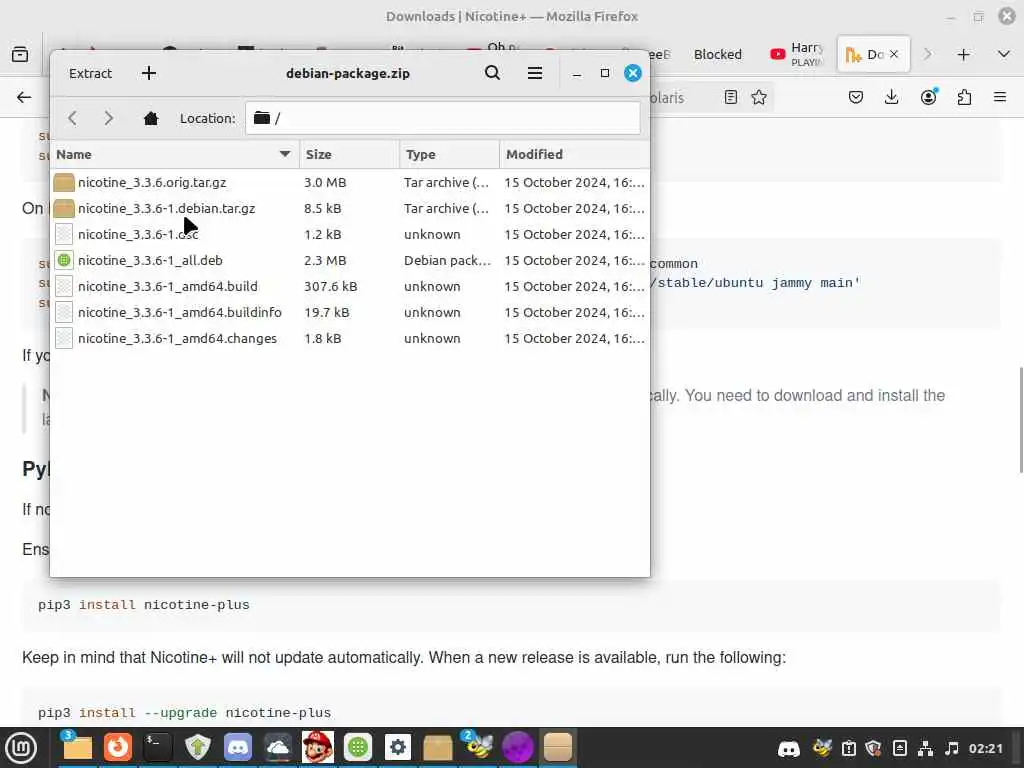Viewport: 1024px width, 768px height.
Task: Click the 3.0 MB size cell
Action: [x=325, y=182]
